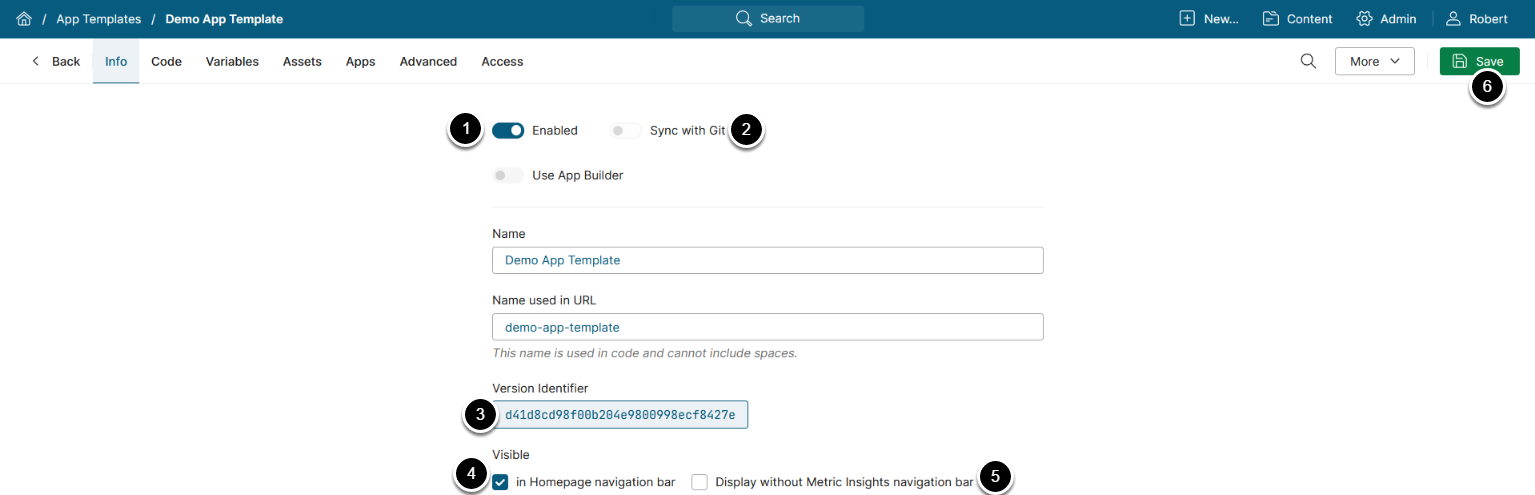
Task: Open the Variables tab
Action: click(x=232, y=62)
